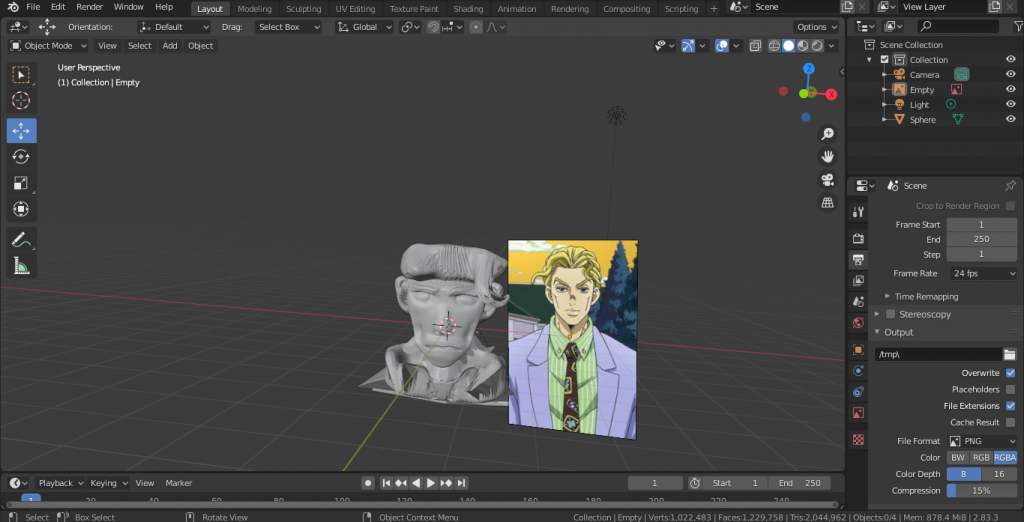Hide the Empty object in outliner
Image resolution: width=1024 pixels, height=522 pixels.
click(x=1010, y=89)
